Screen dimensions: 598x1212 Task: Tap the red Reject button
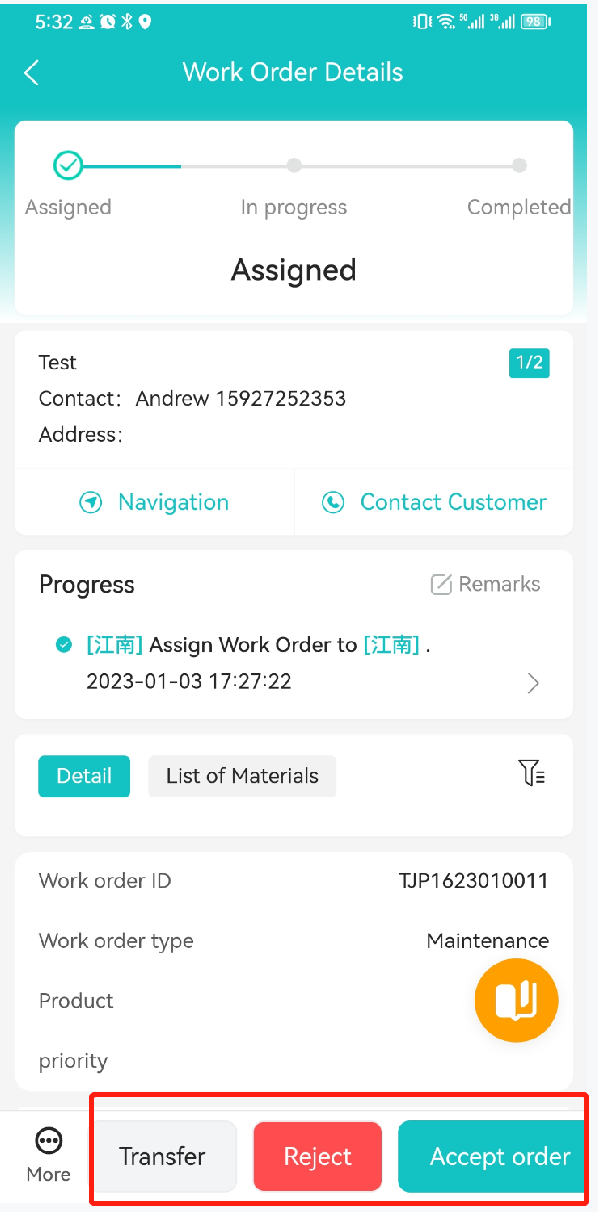[x=318, y=1157]
